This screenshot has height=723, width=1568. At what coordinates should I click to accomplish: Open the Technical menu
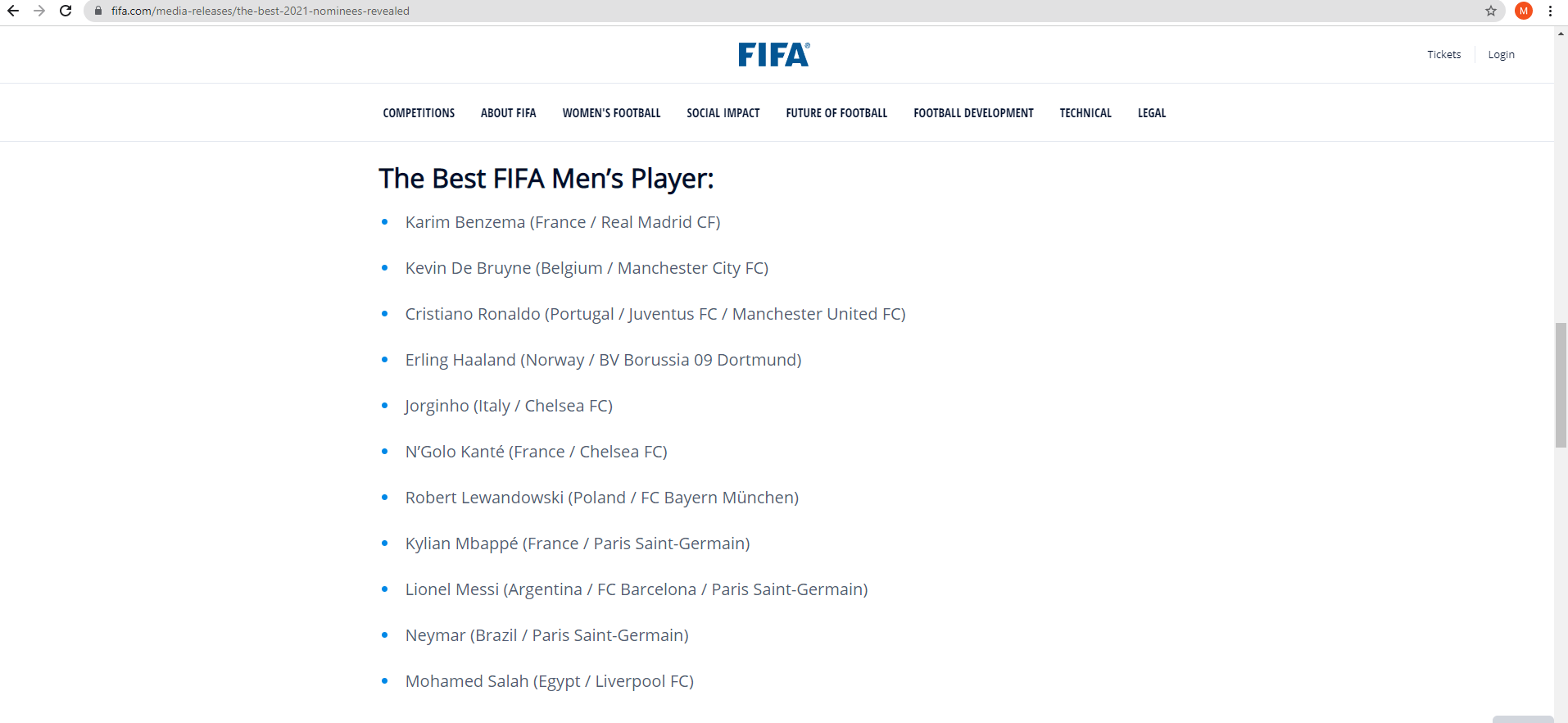coord(1085,113)
